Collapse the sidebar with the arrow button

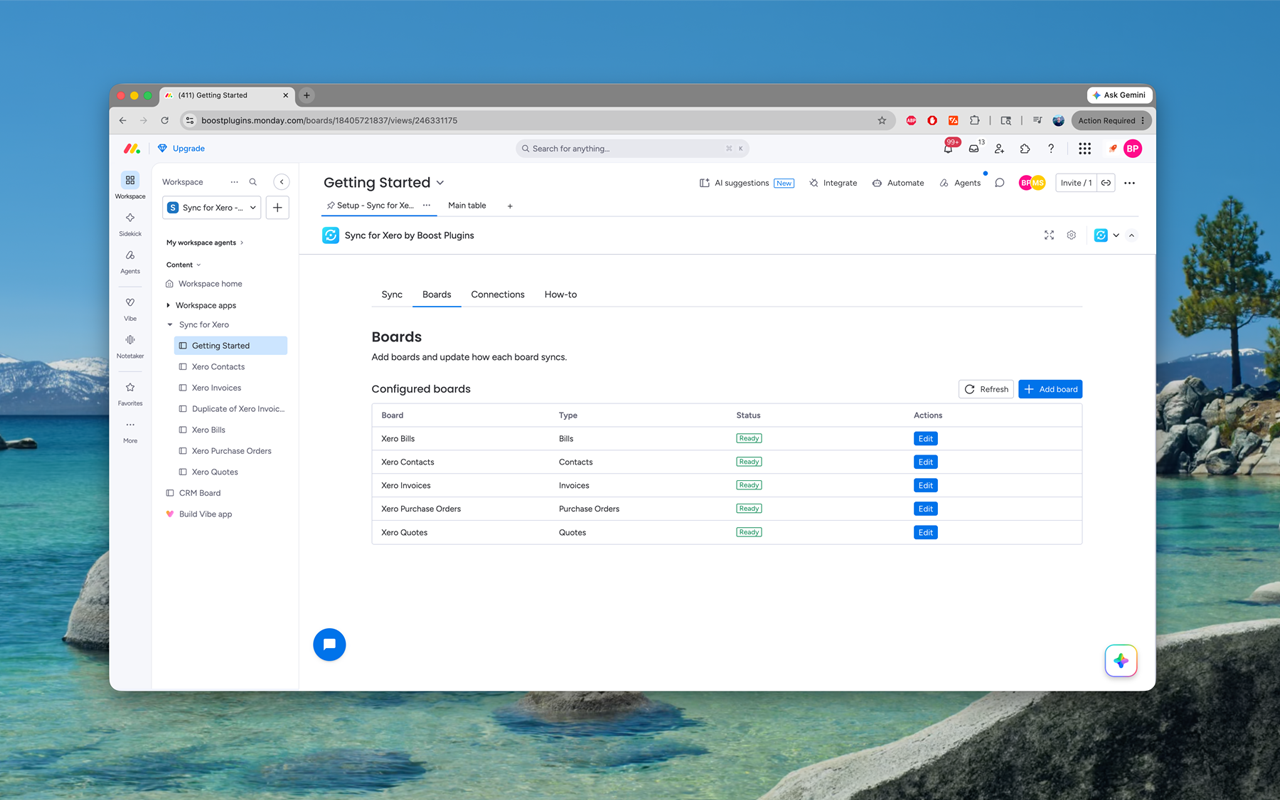click(282, 182)
